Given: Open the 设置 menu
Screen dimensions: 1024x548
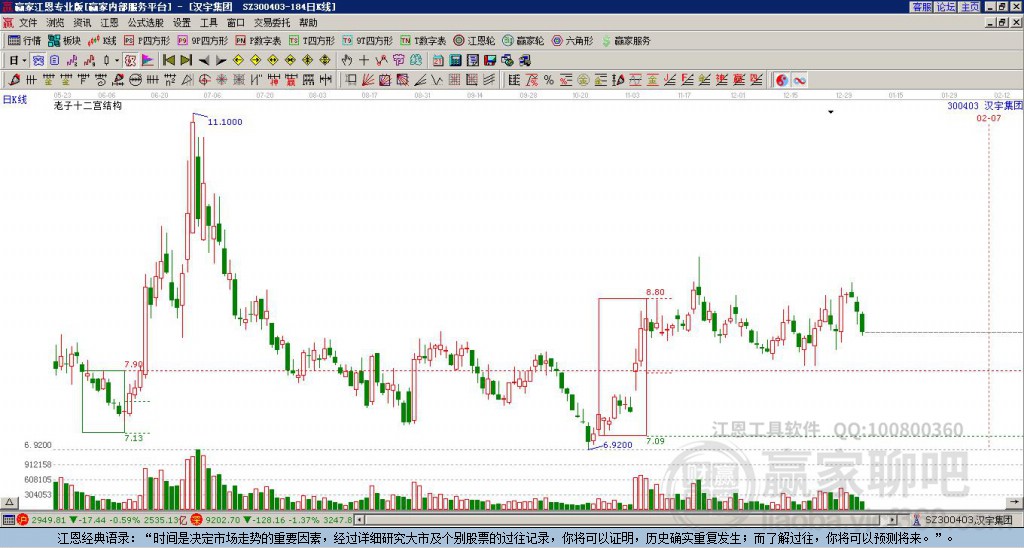Looking at the screenshot, I should (x=182, y=23).
